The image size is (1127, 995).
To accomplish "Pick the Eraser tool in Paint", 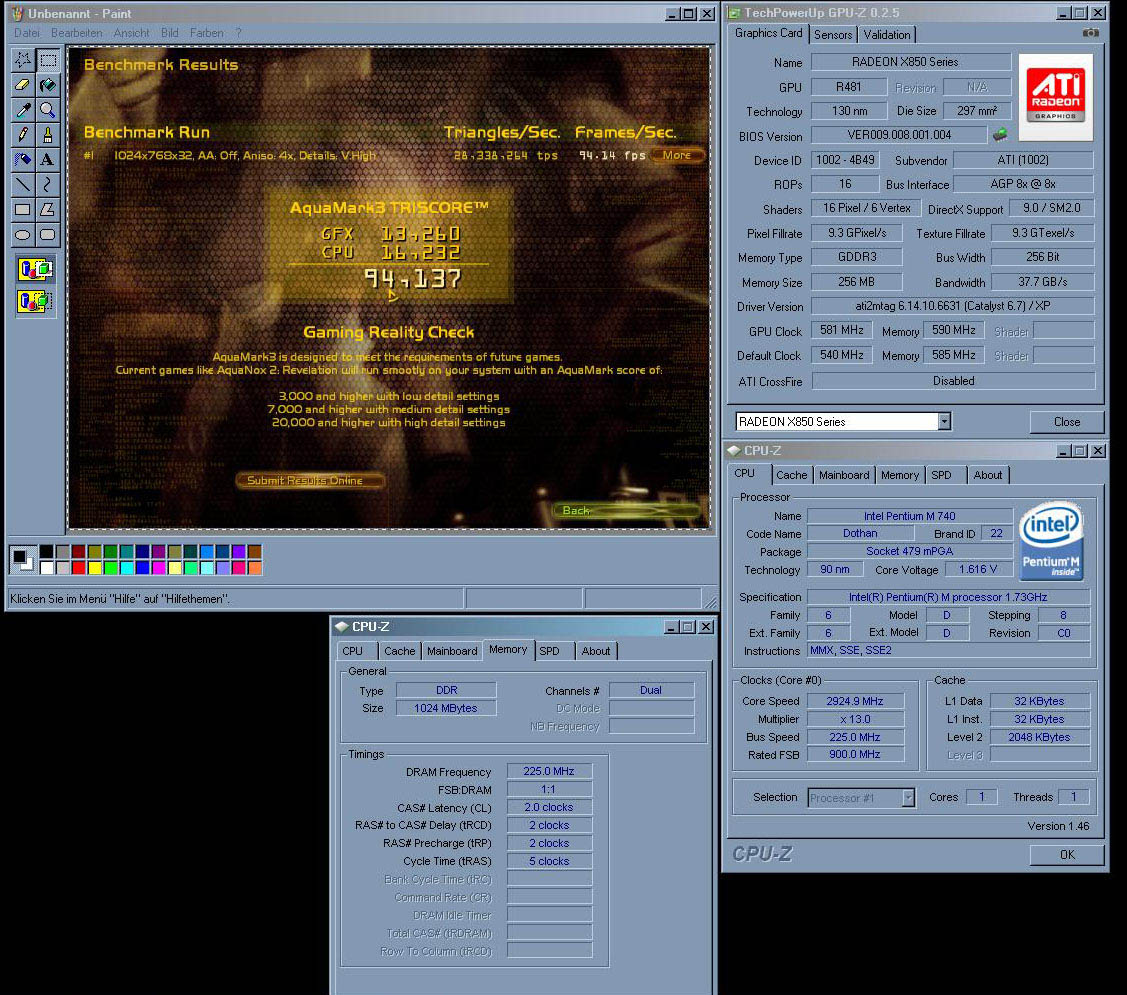I will click(23, 85).
